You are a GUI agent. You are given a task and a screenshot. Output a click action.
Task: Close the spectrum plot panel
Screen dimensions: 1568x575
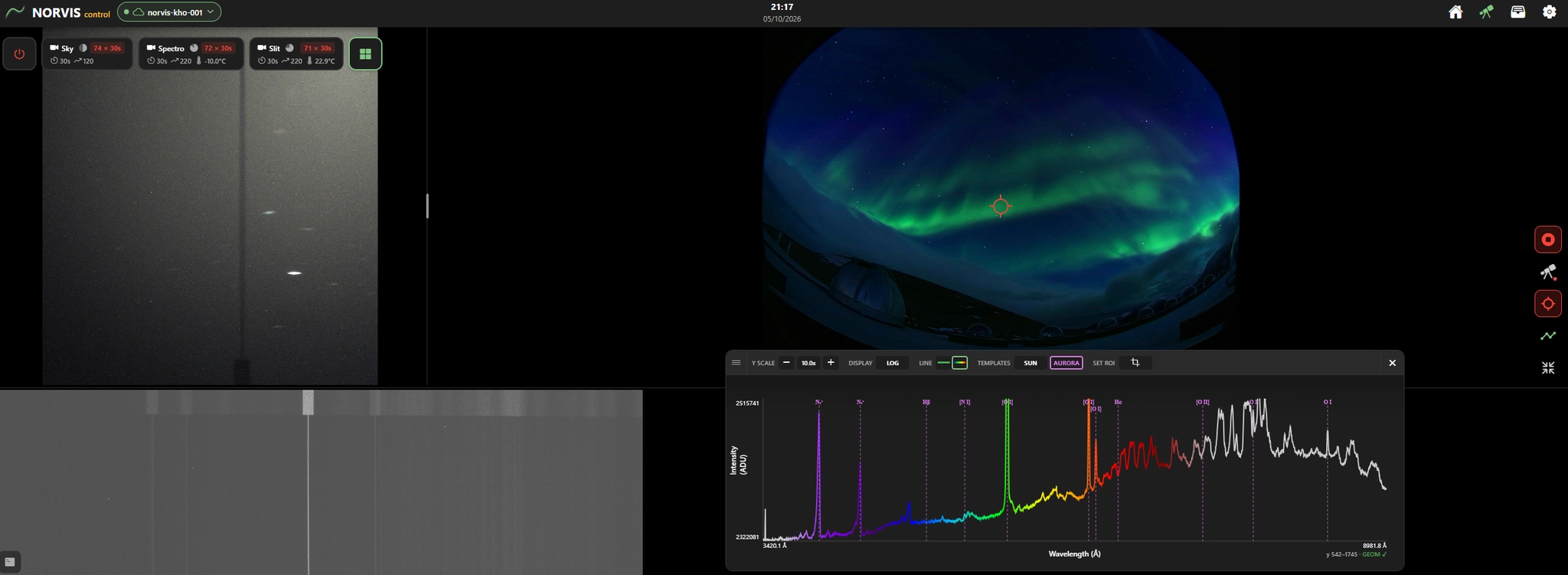click(x=1392, y=363)
